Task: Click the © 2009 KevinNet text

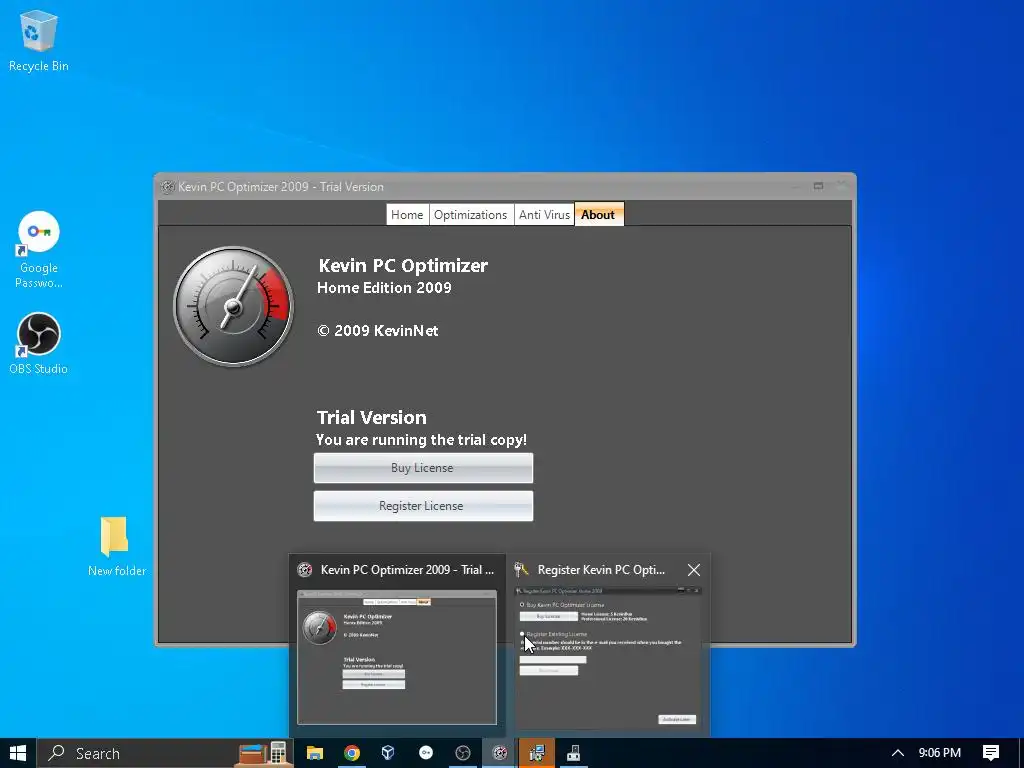Action: coord(377,331)
